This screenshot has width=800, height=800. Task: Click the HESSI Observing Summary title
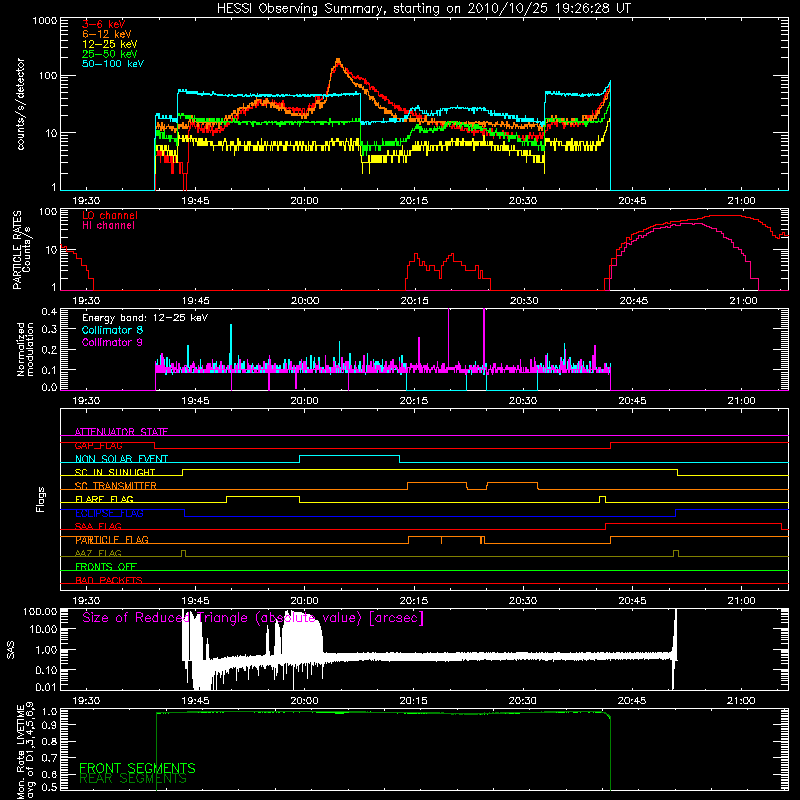point(423,9)
